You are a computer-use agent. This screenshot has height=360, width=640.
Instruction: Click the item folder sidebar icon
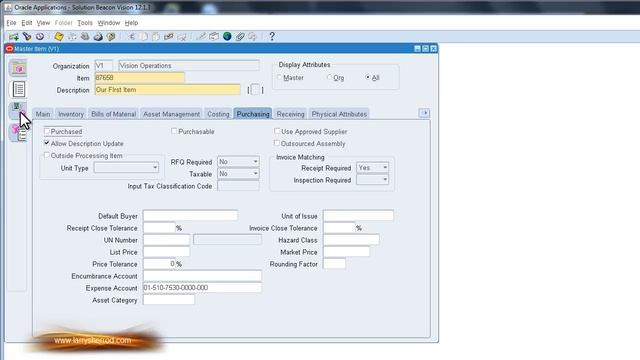coord(19,68)
